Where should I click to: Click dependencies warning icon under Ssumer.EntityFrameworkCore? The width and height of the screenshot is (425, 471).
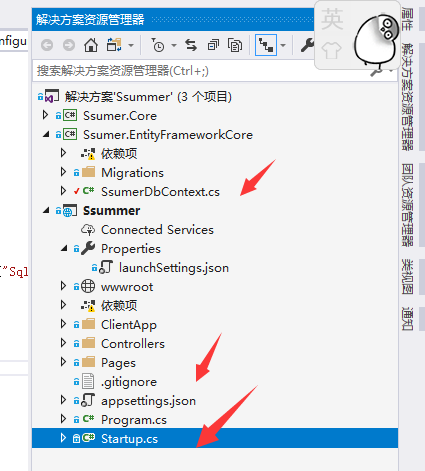(88, 154)
